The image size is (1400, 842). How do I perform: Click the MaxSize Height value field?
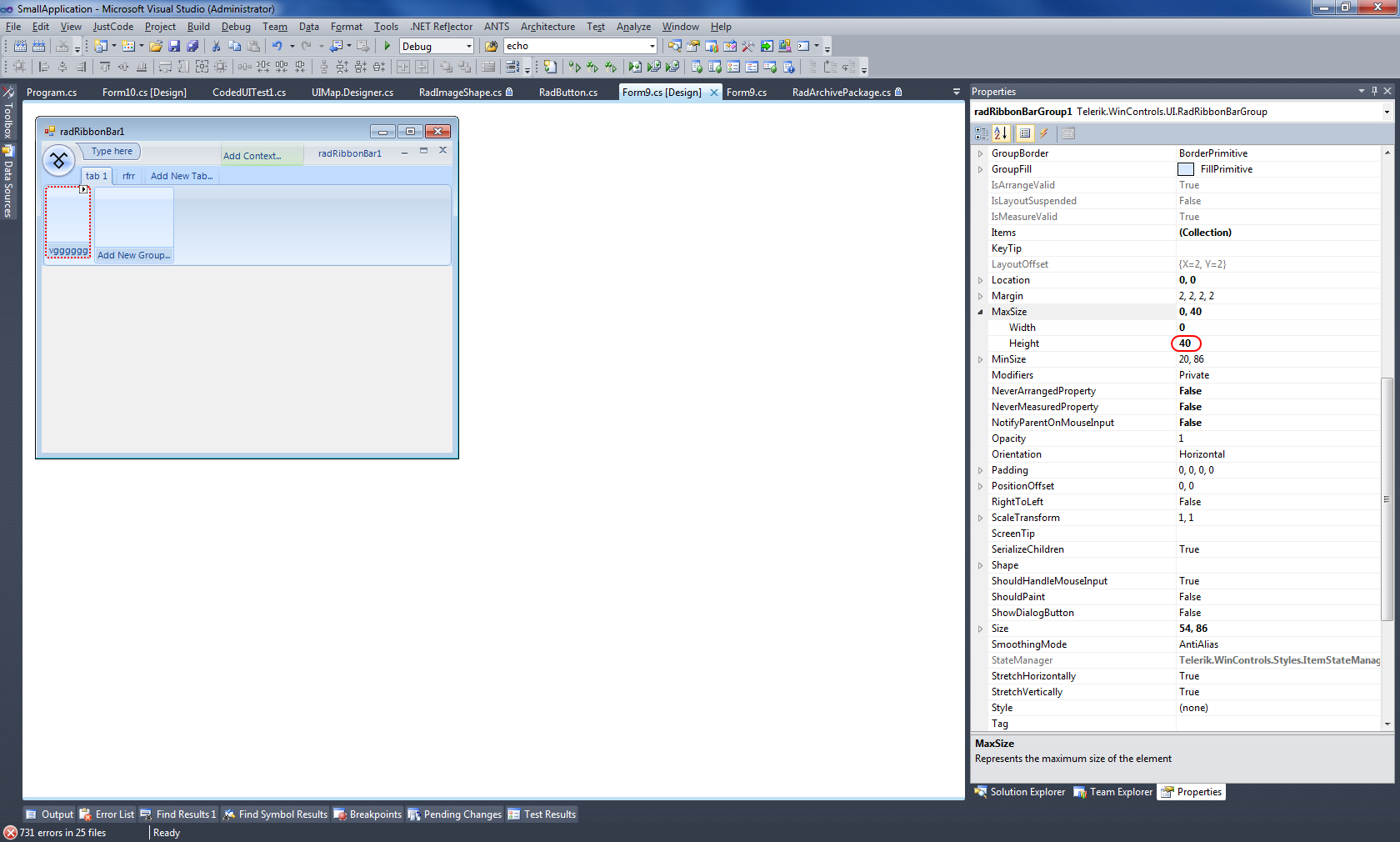(1277, 343)
